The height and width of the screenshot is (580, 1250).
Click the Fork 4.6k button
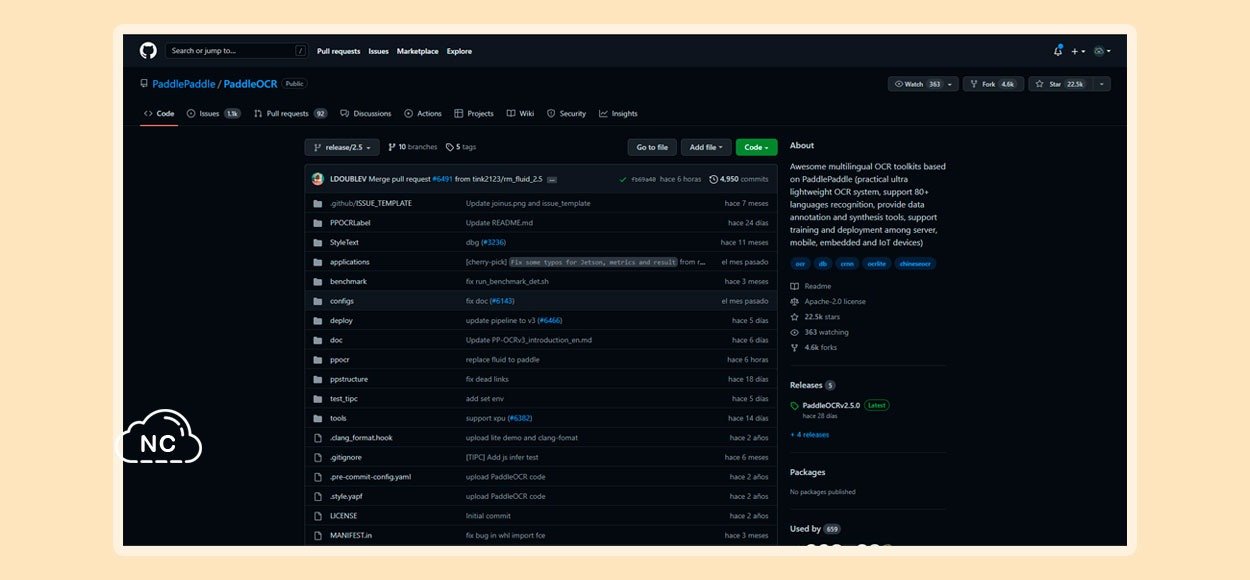click(993, 84)
